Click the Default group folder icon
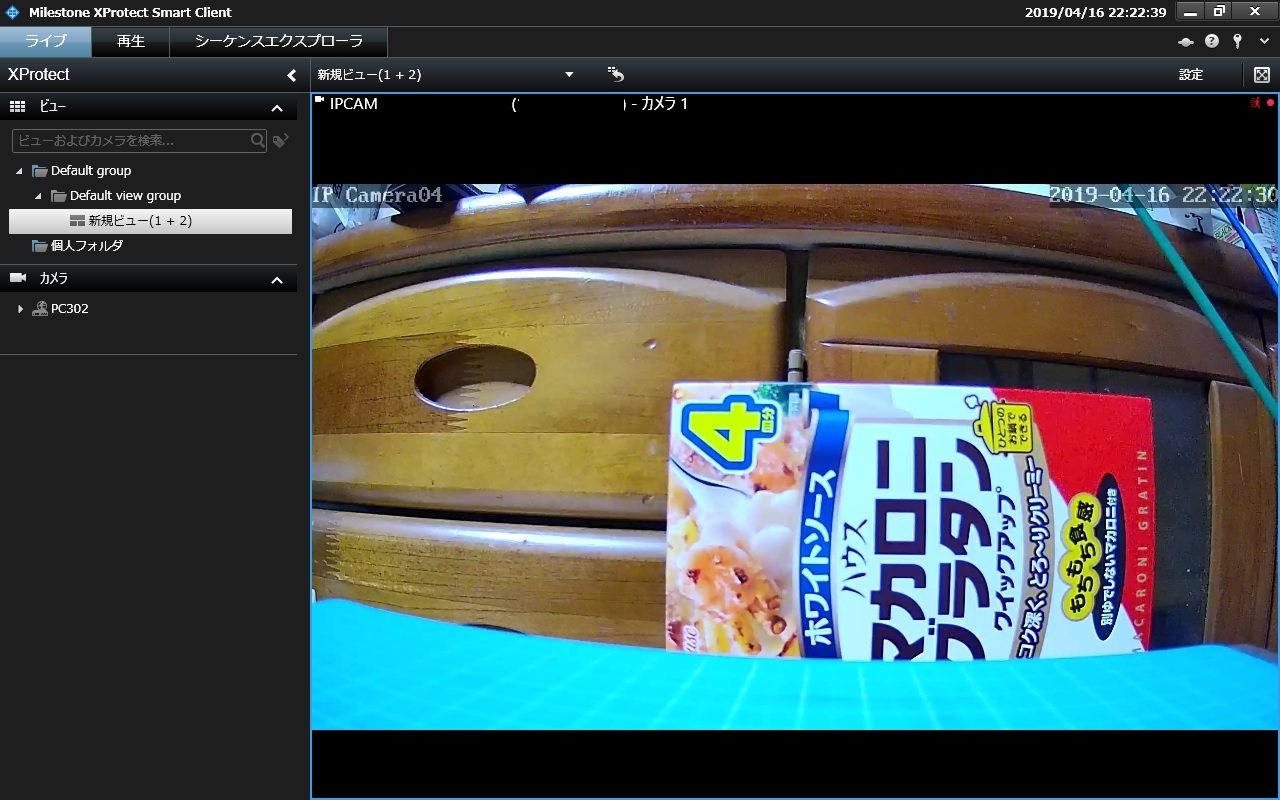Image resolution: width=1280 pixels, height=800 pixels. tap(39, 171)
